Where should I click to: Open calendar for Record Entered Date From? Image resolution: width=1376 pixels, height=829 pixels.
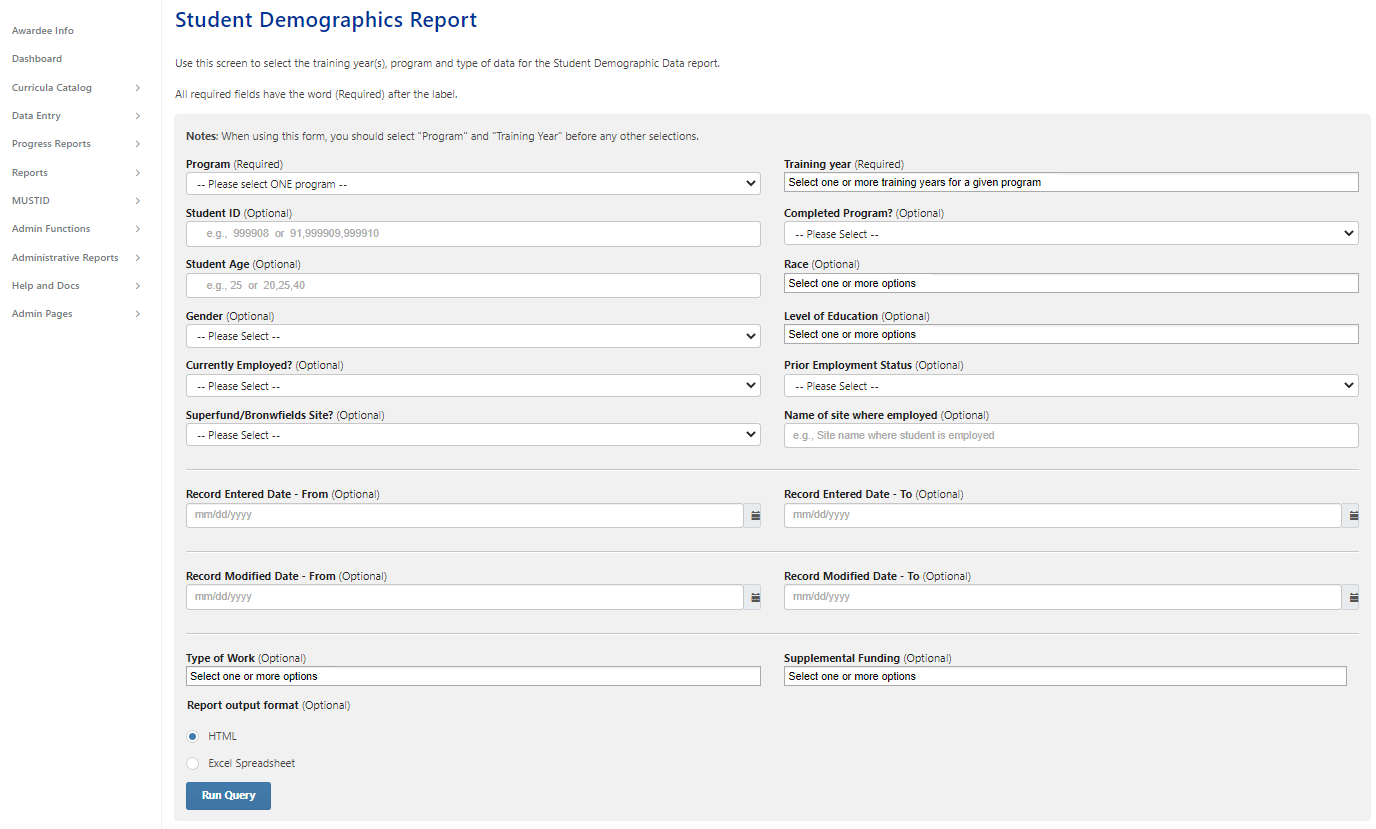755,516
